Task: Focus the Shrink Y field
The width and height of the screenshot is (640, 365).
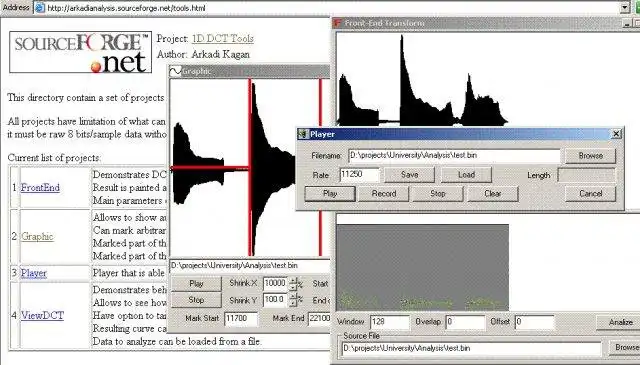Action: pyautogui.click(x=276, y=300)
